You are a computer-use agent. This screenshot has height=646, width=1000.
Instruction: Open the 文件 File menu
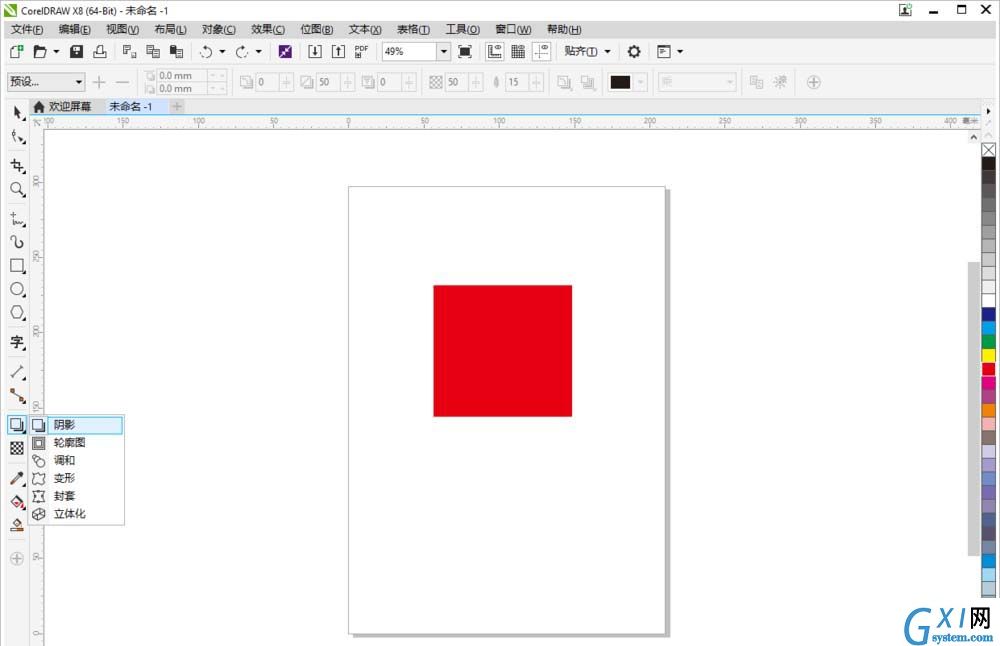click(x=27, y=29)
